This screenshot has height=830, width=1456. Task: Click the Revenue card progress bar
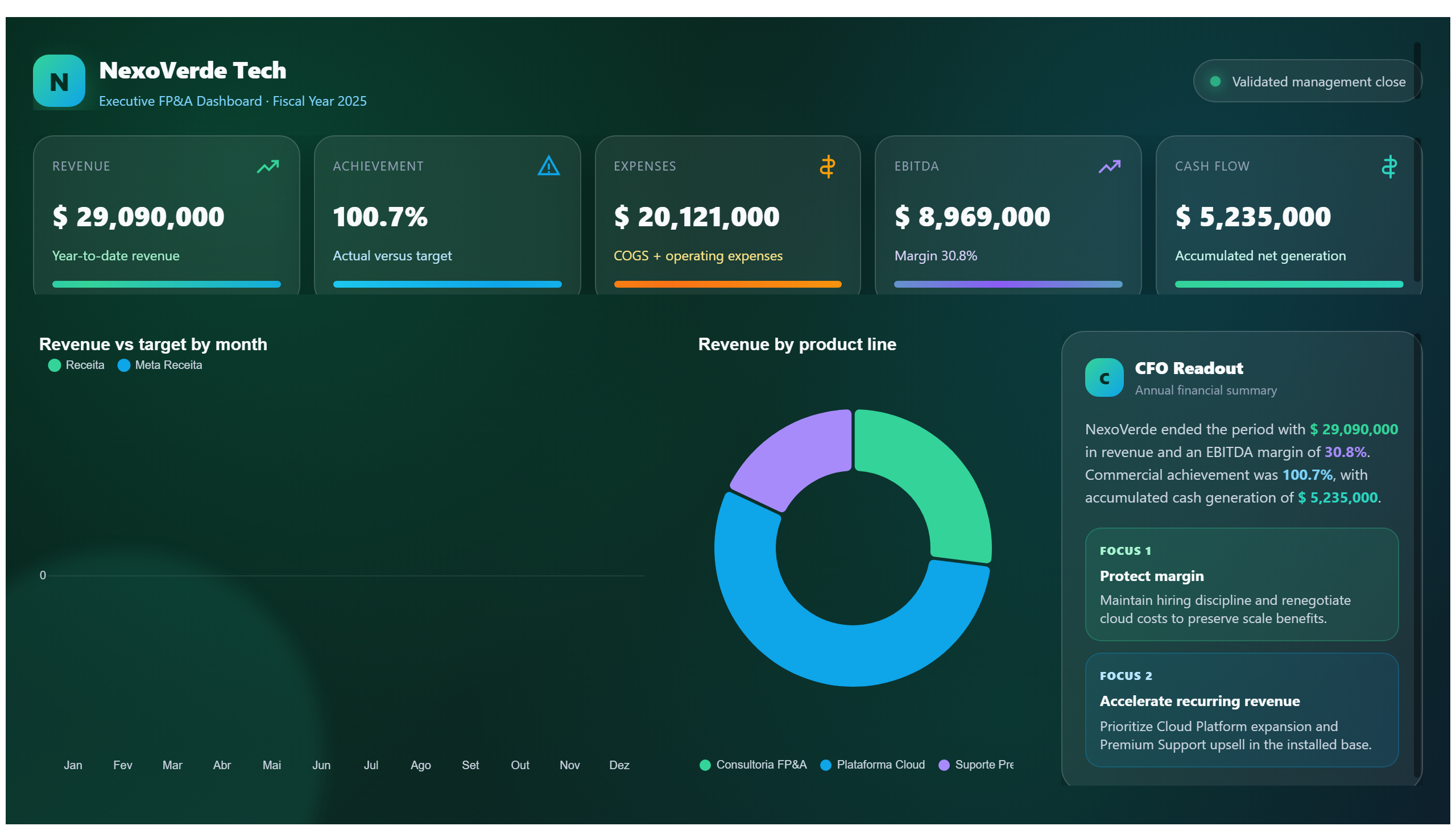coord(166,284)
